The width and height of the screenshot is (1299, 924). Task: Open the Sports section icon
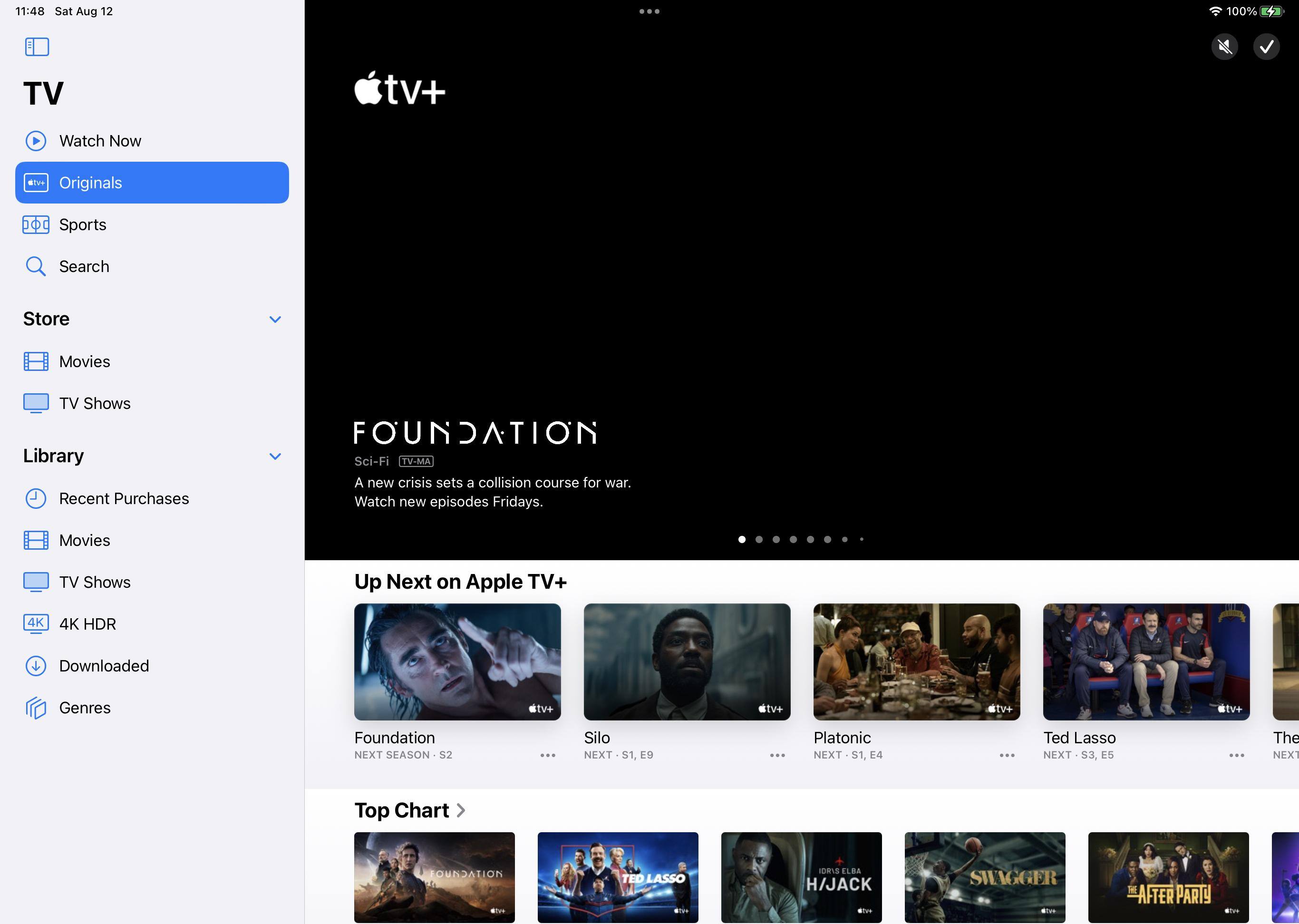click(36, 225)
